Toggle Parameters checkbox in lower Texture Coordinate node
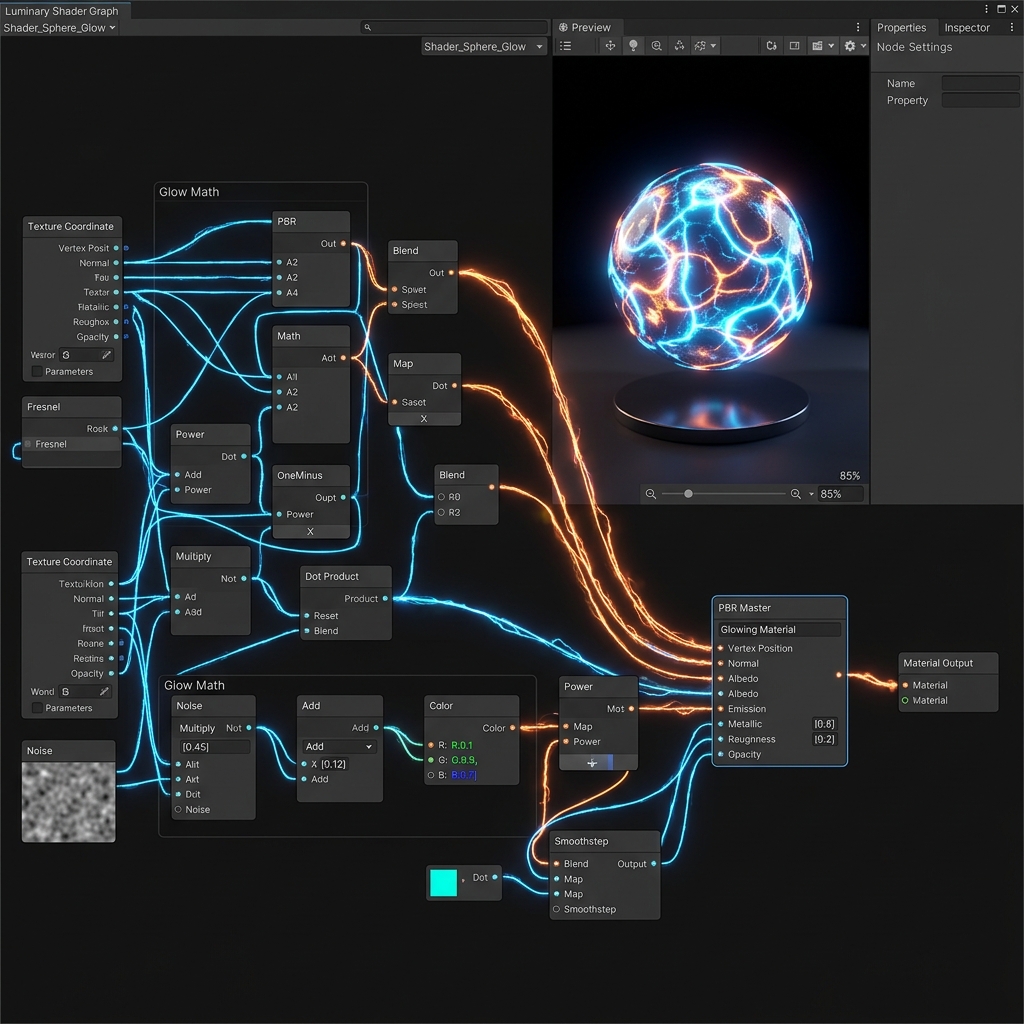 (x=37, y=707)
